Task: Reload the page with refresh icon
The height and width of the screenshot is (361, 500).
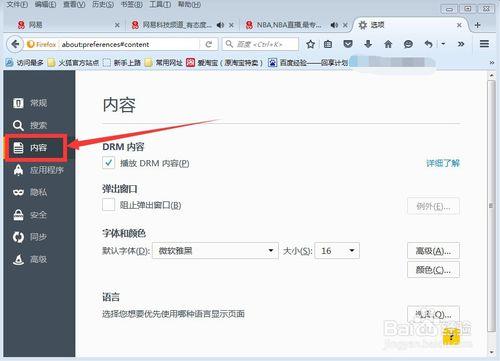Action: (x=209, y=44)
